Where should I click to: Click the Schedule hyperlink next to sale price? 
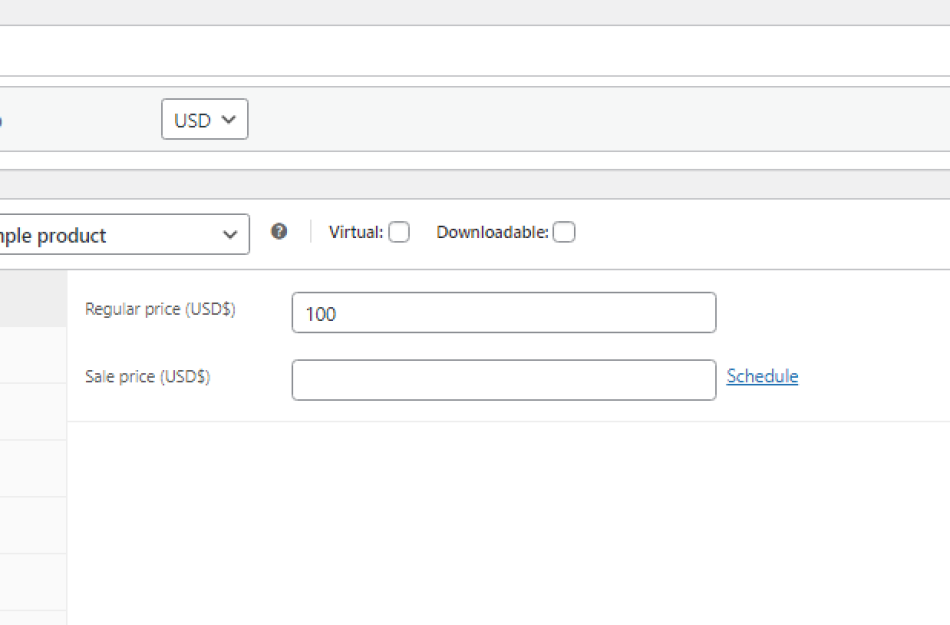point(762,376)
